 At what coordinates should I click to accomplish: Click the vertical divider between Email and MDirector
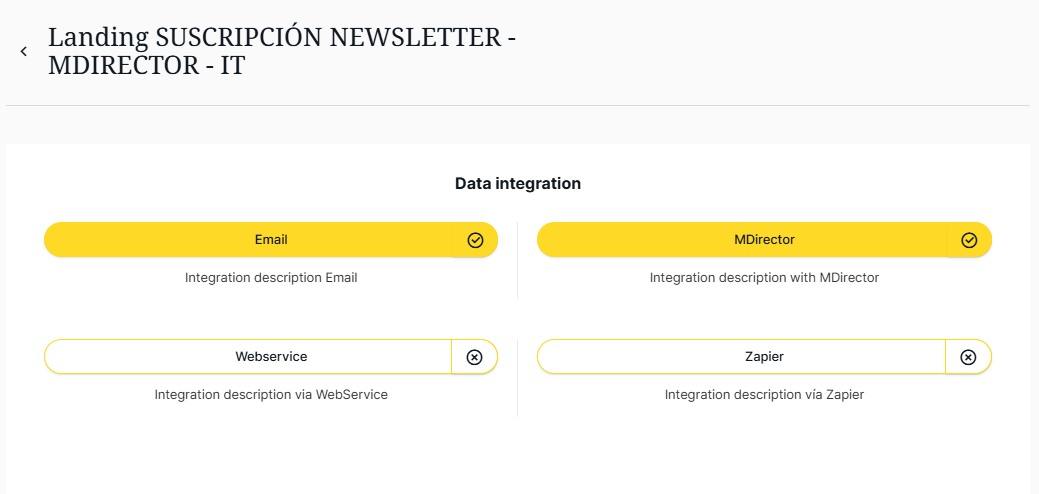pos(517,260)
